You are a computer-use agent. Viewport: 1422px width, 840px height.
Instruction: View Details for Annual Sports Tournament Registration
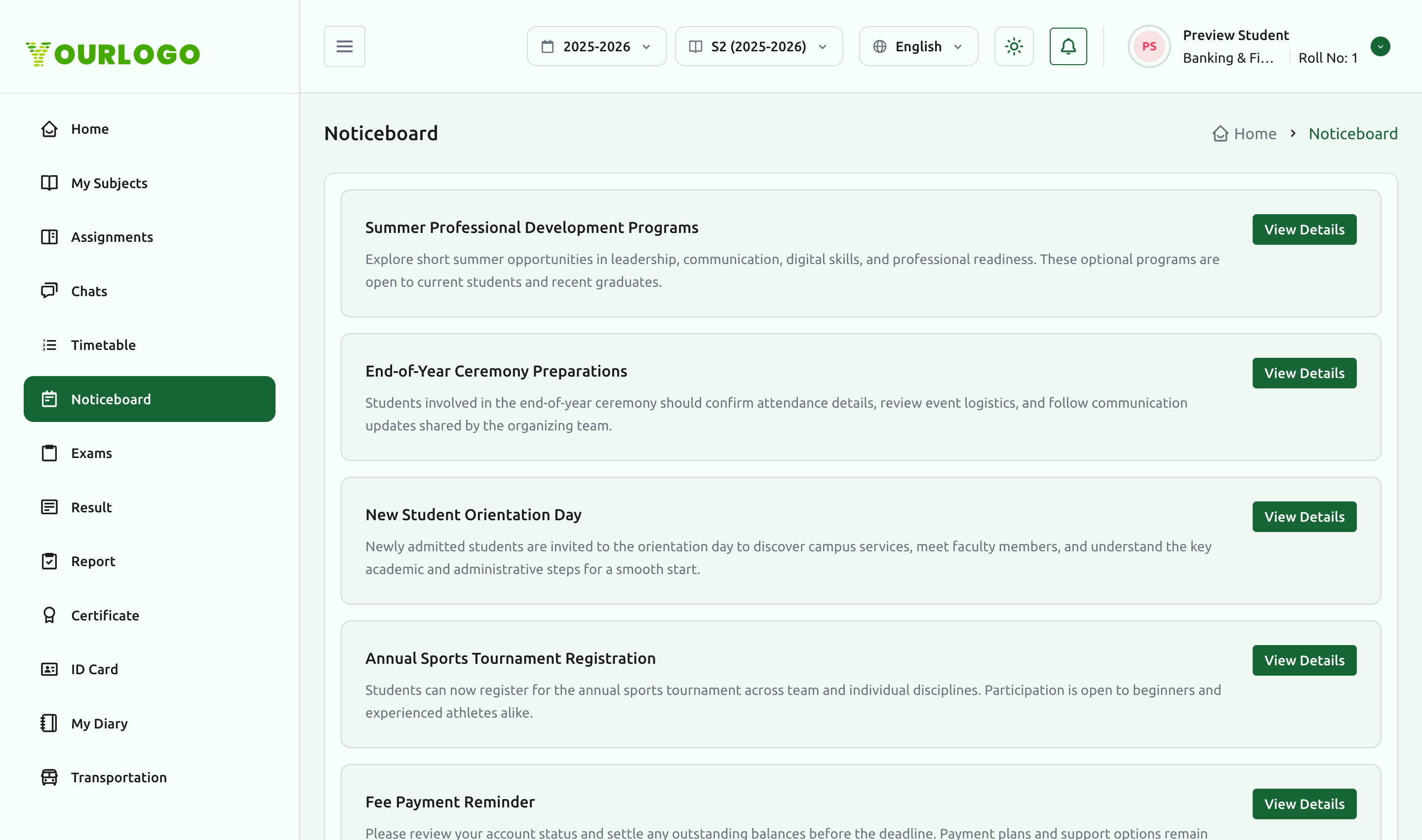pos(1304,660)
